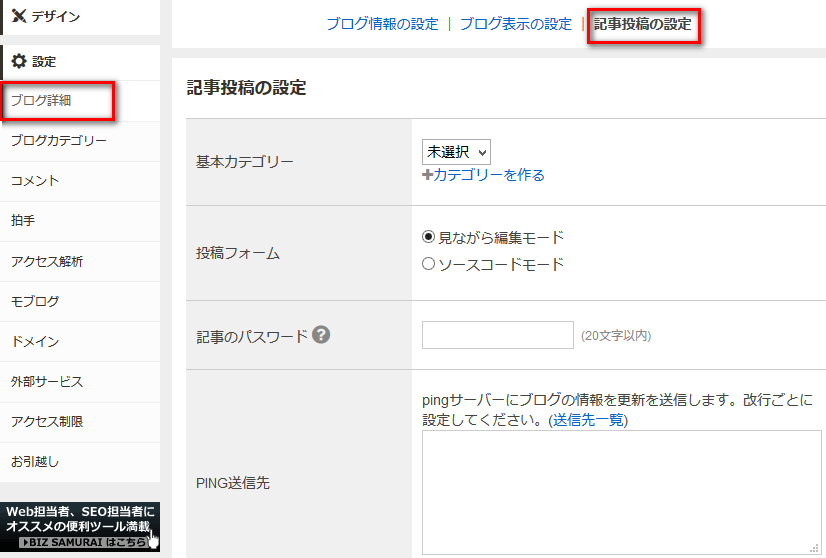Focus the 記事のパスワード input field
This screenshot has height=558, width=826.
tap(498, 335)
